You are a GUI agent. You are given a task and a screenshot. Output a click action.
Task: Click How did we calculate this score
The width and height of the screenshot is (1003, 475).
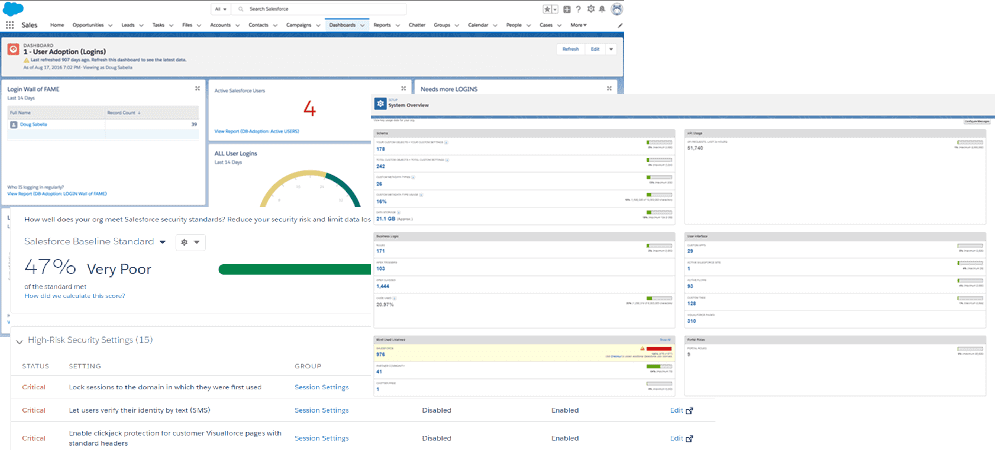click(x=75, y=296)
